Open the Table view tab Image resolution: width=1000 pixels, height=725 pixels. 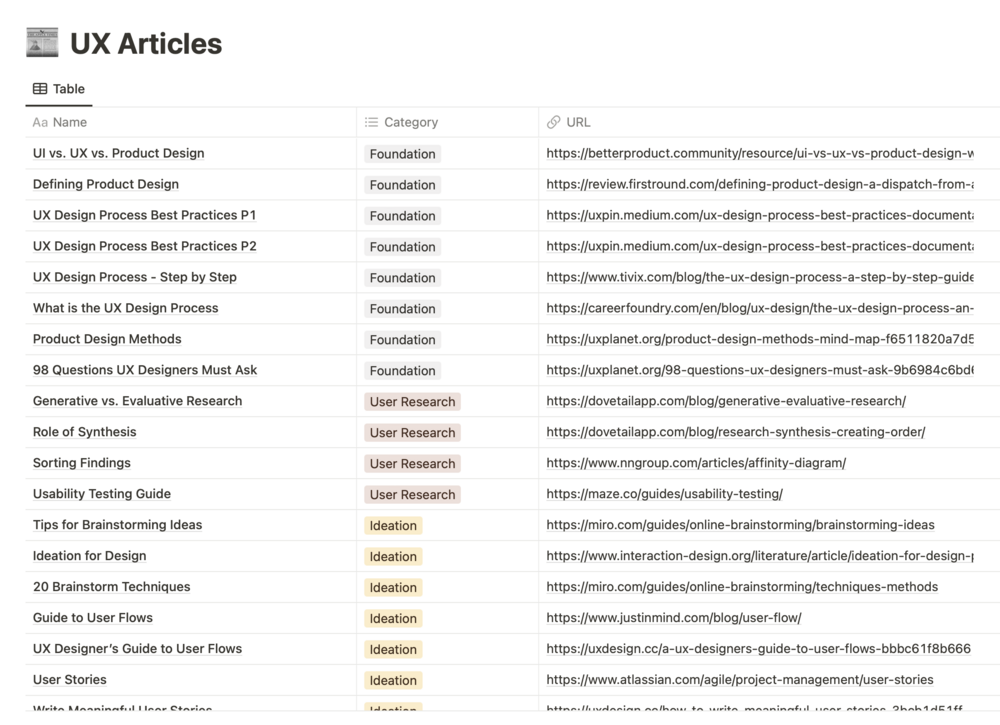tap(59, 89)
